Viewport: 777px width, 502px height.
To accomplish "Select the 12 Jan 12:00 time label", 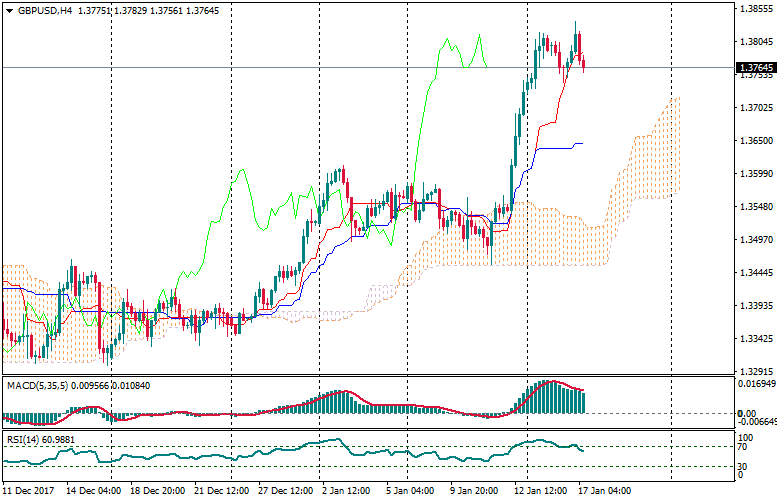I will 540,492.
